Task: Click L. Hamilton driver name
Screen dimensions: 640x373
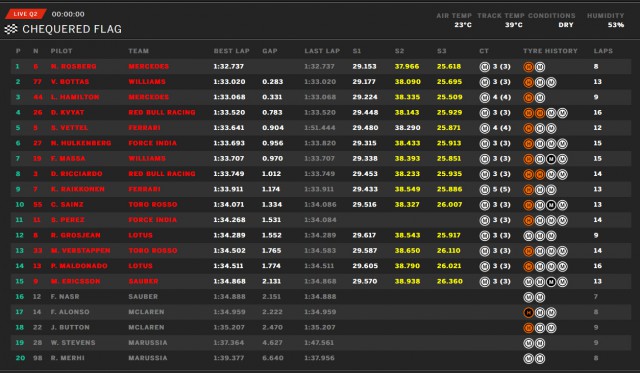Action: pos(75,97)
